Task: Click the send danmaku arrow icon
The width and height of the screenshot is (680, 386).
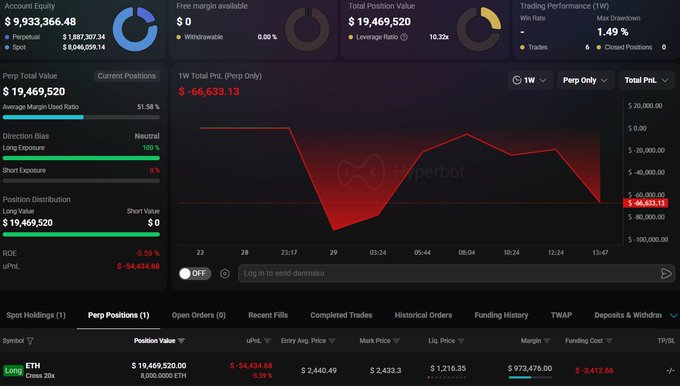Action: (x=666, y=273)
